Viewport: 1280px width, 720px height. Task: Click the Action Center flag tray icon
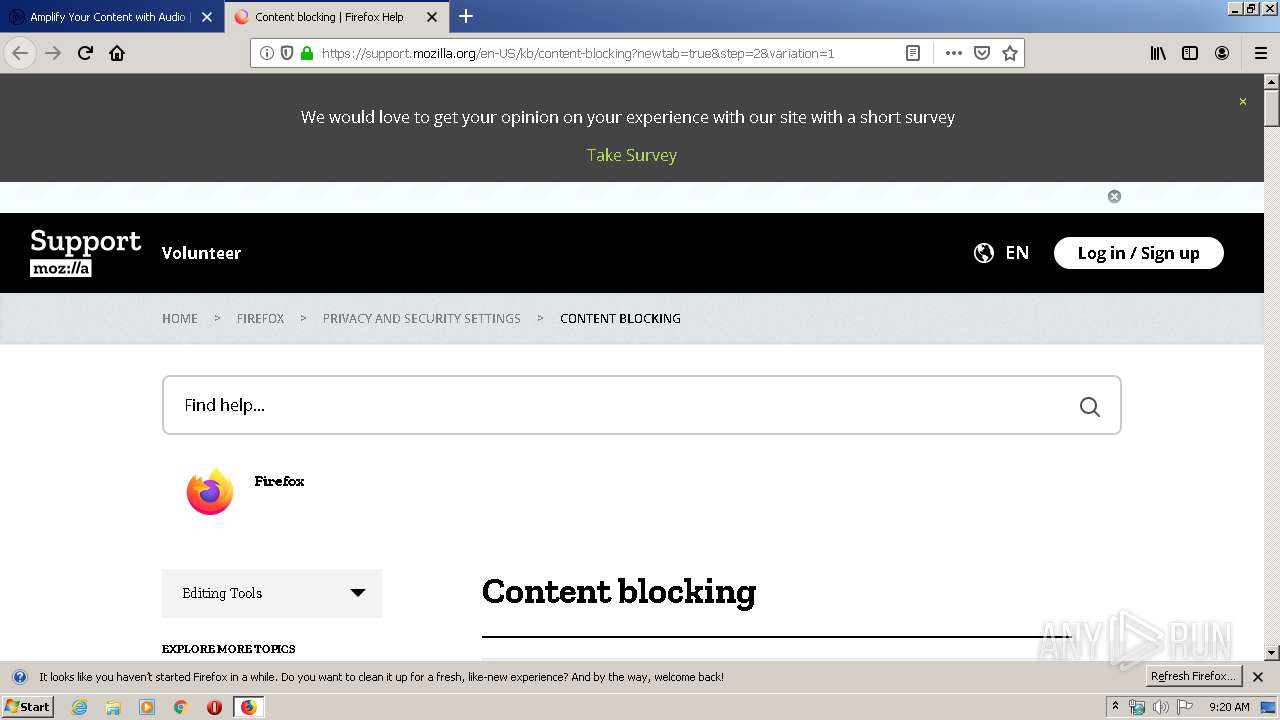pyautogui.click(x=1185, y=707)
